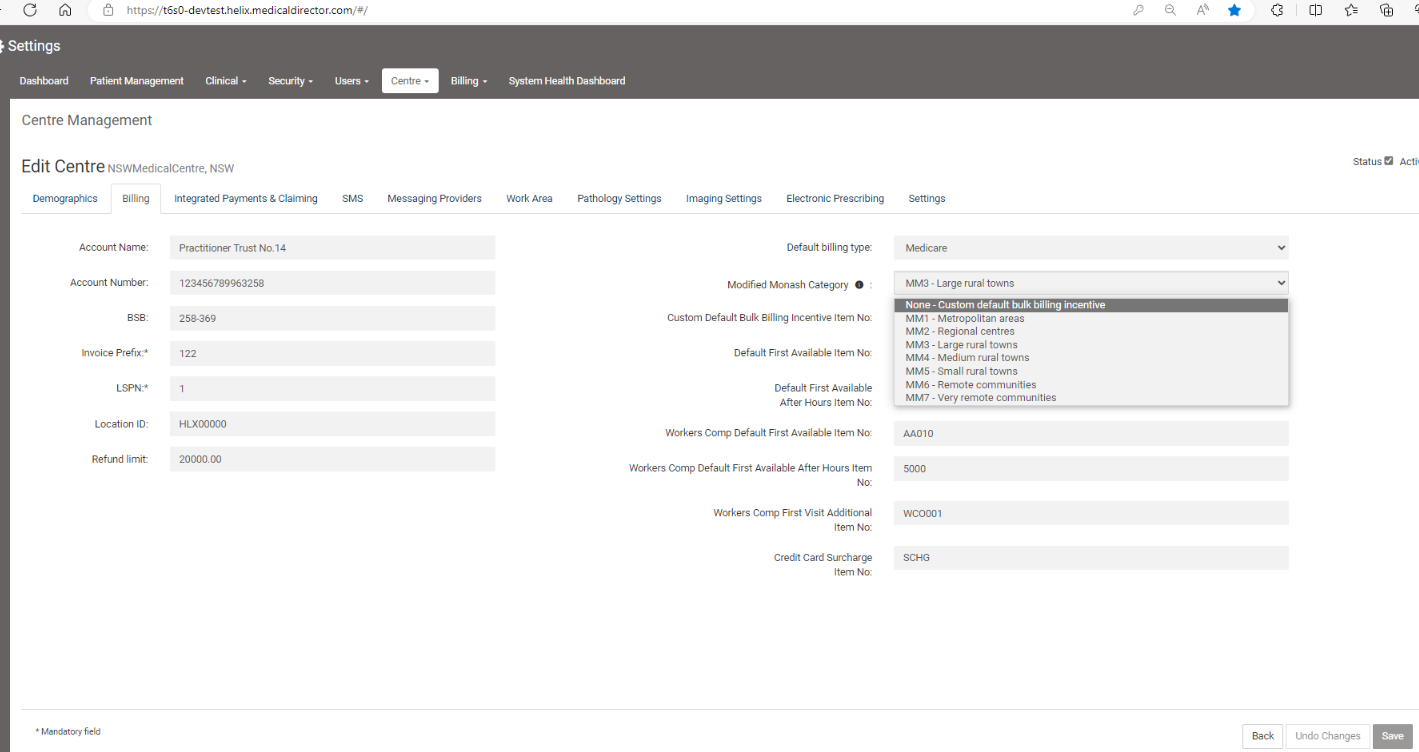1419x752 pixels.
Task: Open Patient Management in the navigation
Action: click(137, 81)
